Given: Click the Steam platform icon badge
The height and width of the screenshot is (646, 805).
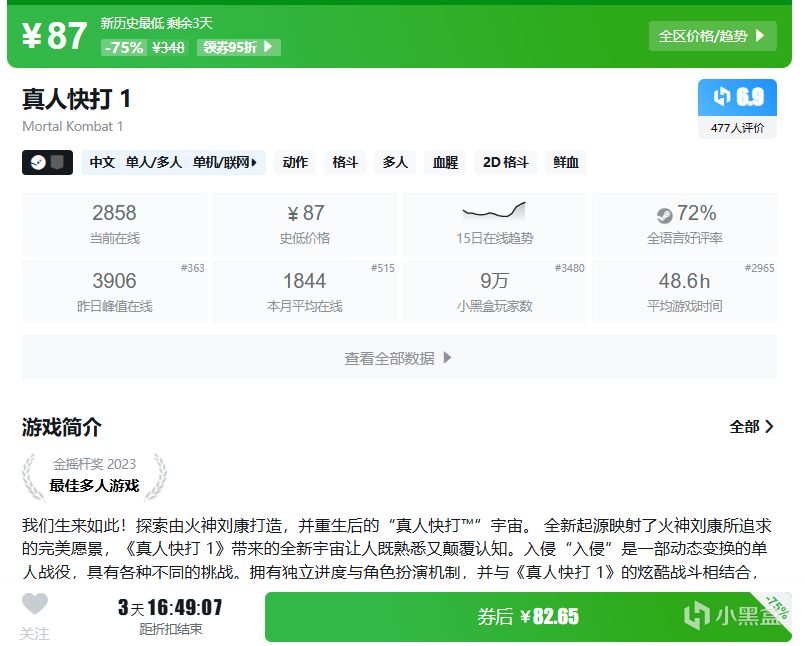Looking at the screenshot, I should tap(47, 162).
